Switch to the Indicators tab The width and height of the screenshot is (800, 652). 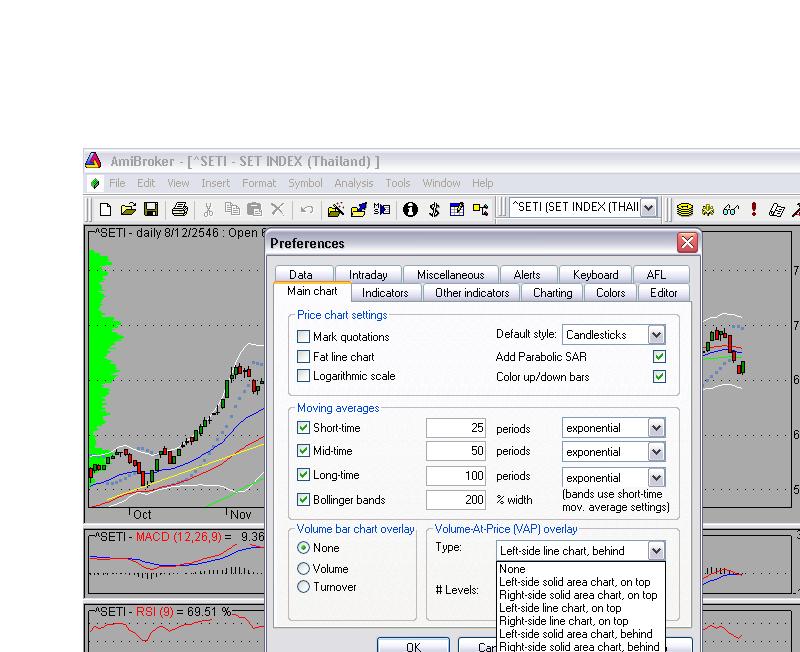point(385,293)
